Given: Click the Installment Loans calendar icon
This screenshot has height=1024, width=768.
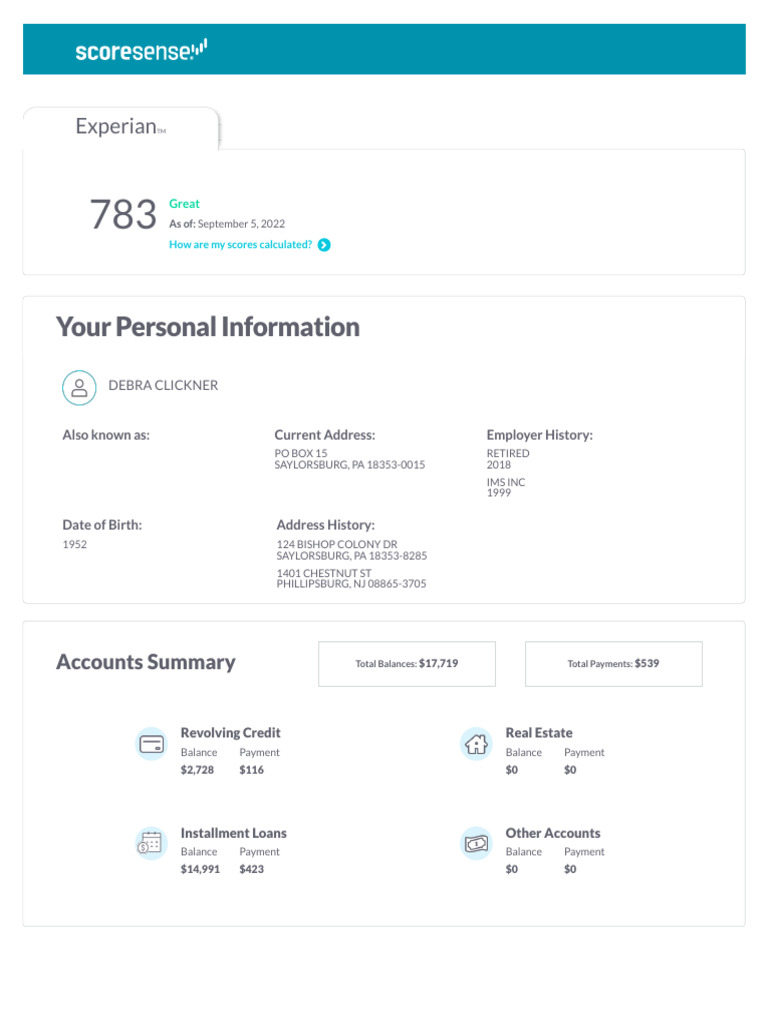Looking at the screenshot, I should (151, 843).
